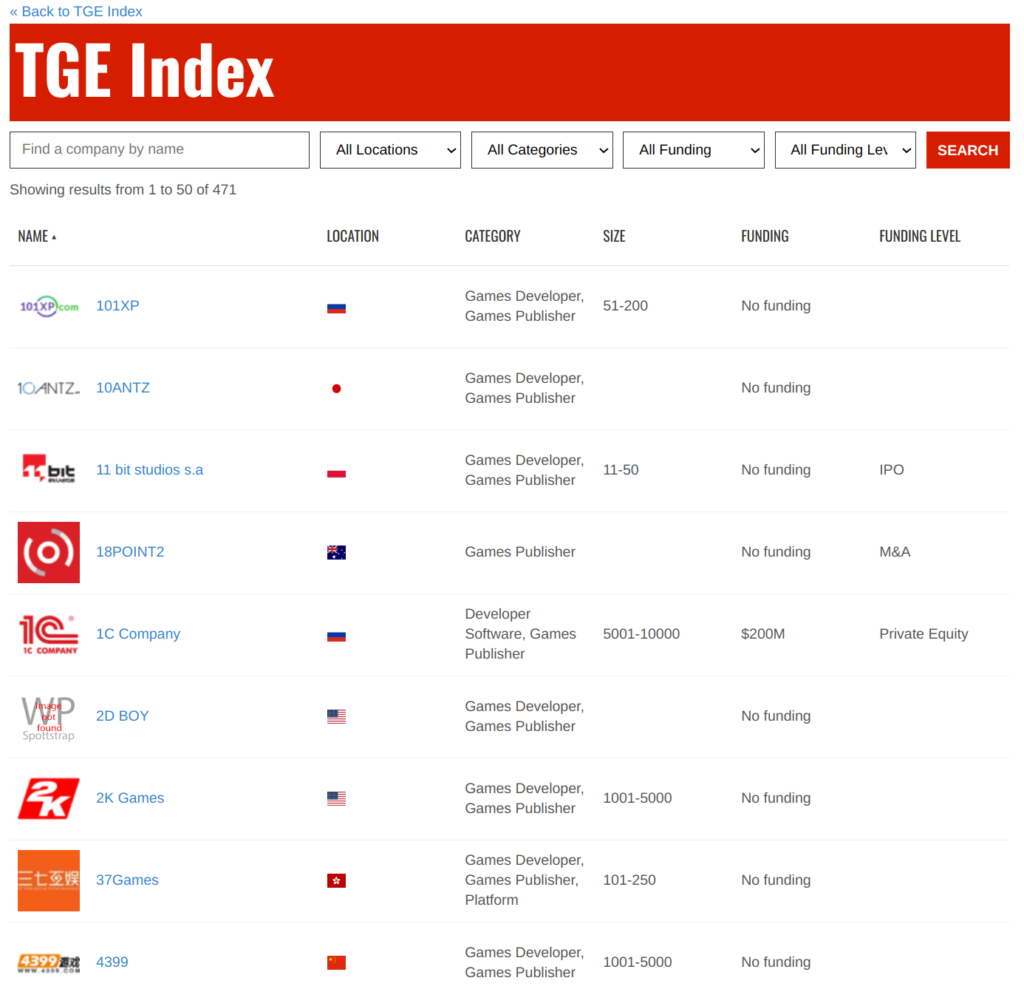Click the '1001-5000' size in 2K Games row
The height and width of the screenshot is (989, 1024).
tap(637, 798)
